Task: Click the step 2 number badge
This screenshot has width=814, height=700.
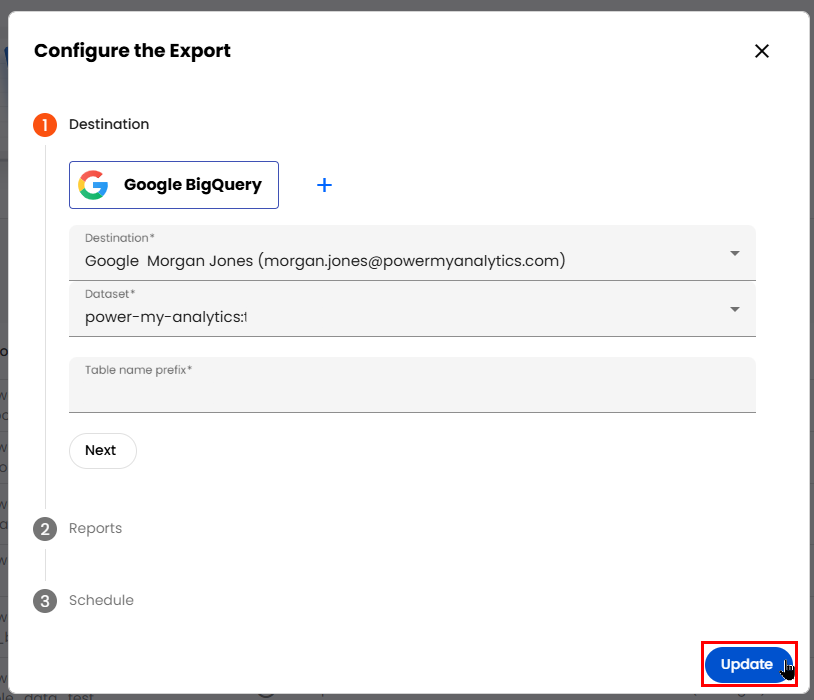Action: coord(45,529)
